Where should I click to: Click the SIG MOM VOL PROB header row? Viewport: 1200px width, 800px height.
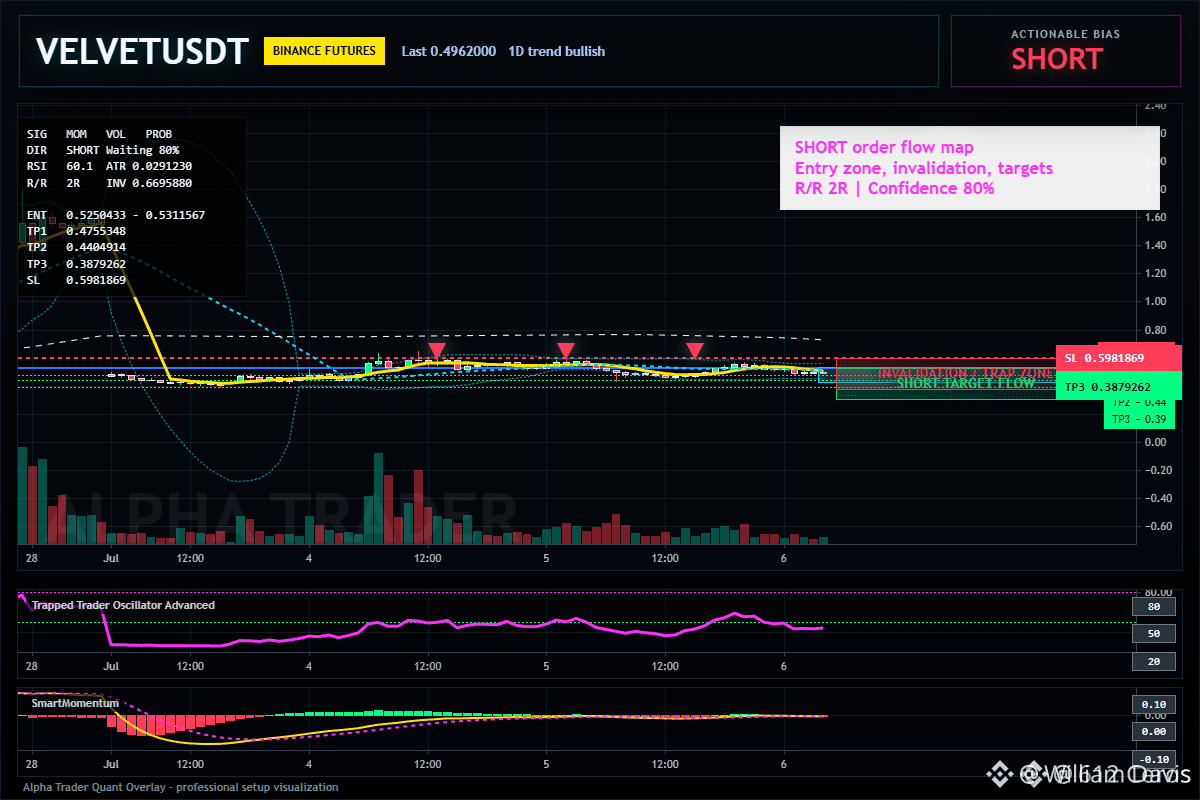click(x=99, y=133)
